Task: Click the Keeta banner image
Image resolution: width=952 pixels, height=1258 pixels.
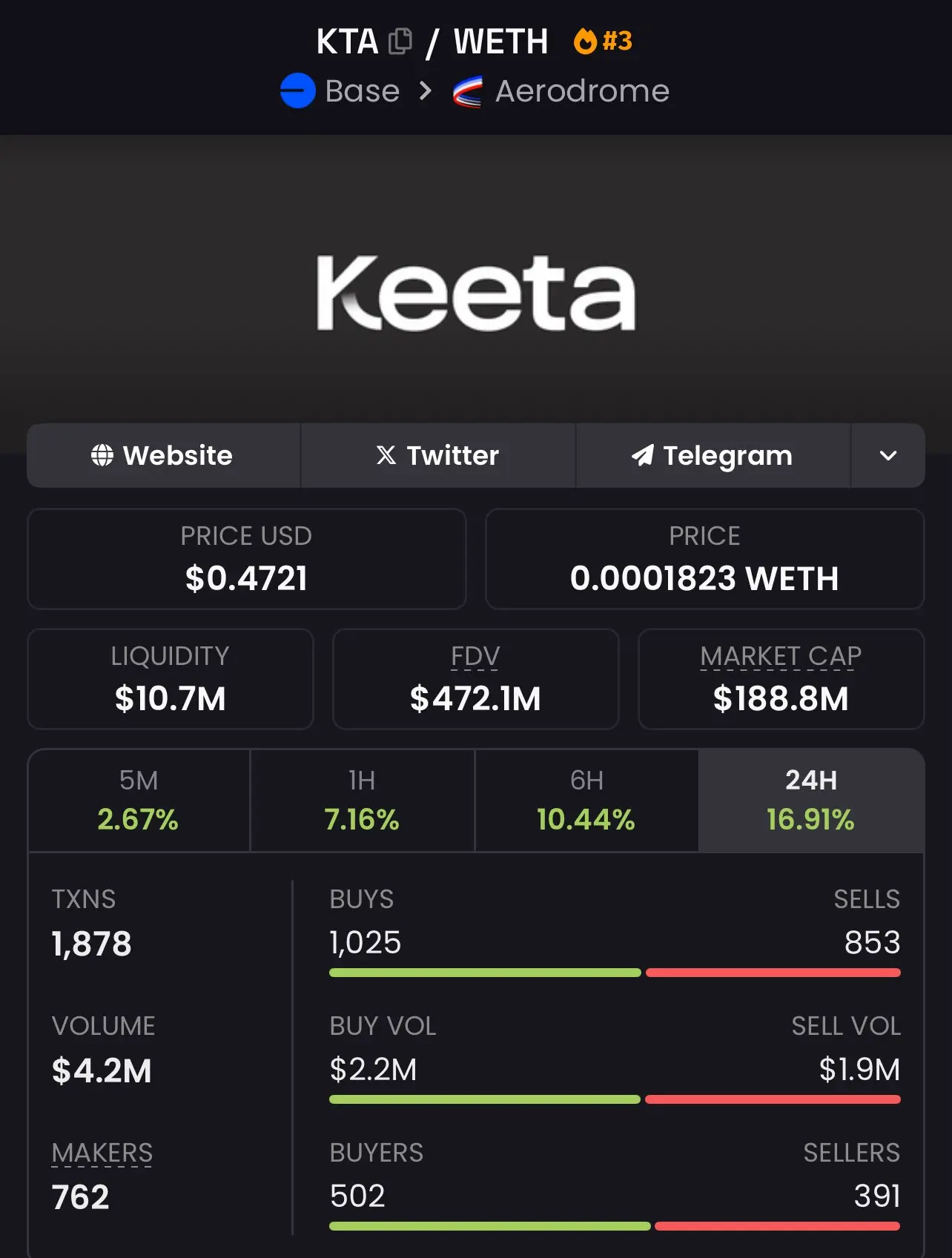Action: pyautogui.click(x=476, y=293)
